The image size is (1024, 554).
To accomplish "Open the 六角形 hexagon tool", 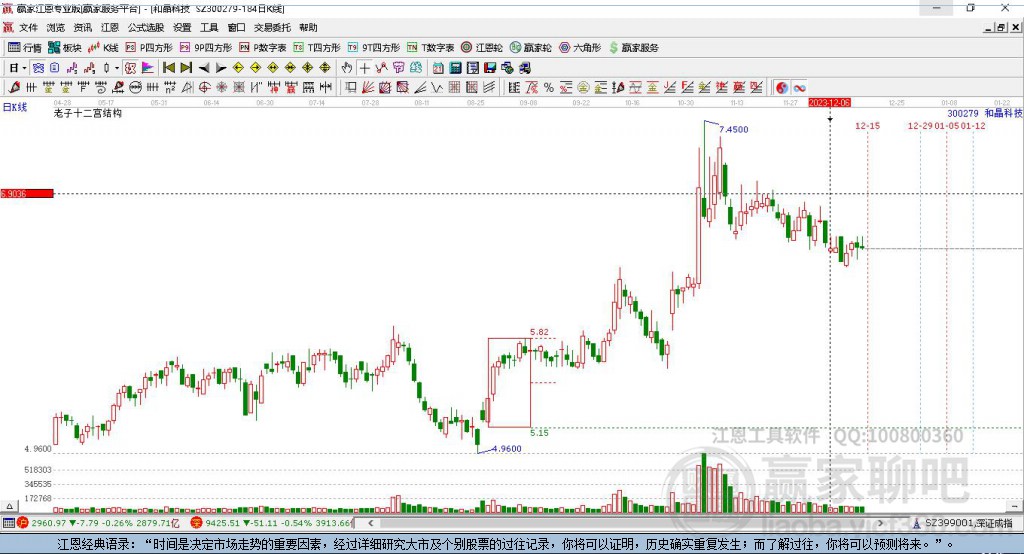I will 580,48.
